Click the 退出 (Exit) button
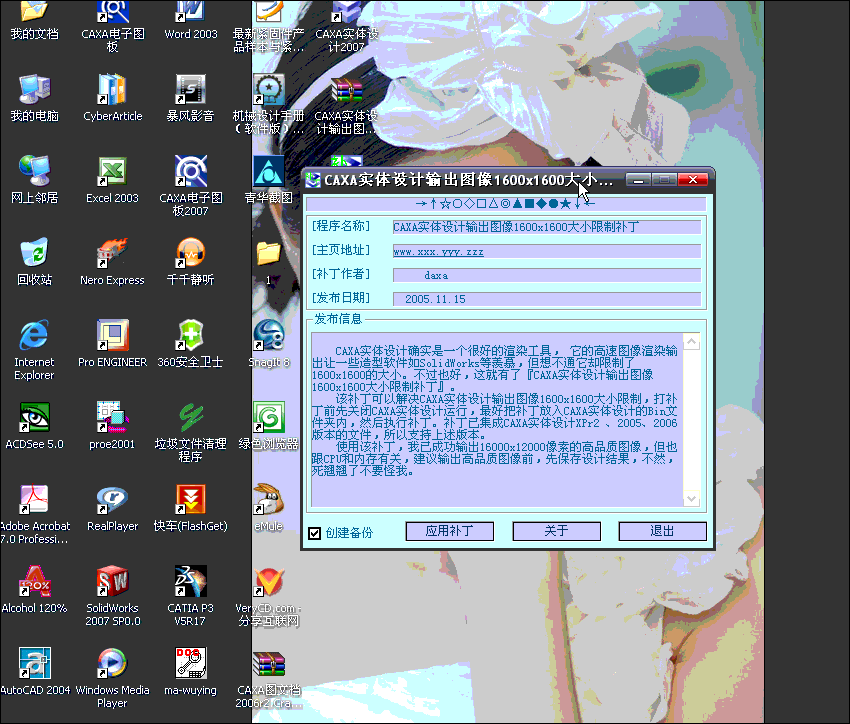 (662, 531)
